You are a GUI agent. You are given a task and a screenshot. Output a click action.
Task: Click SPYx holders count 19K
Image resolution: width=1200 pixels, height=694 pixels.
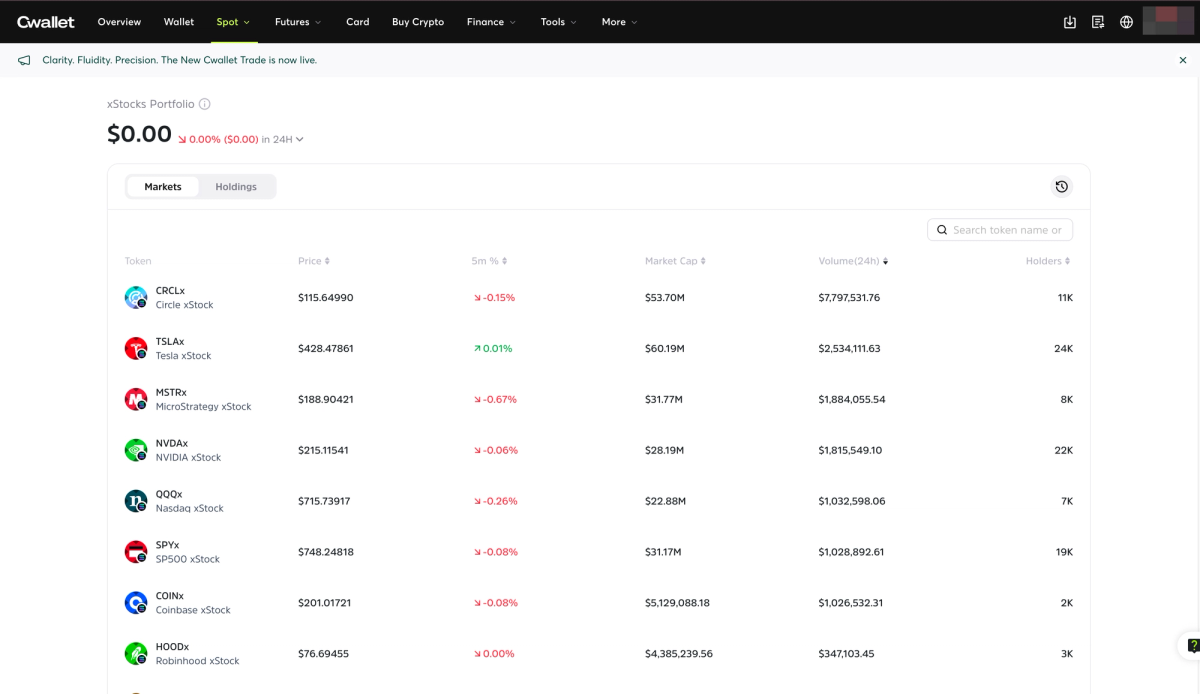[x=1065, y=552]
